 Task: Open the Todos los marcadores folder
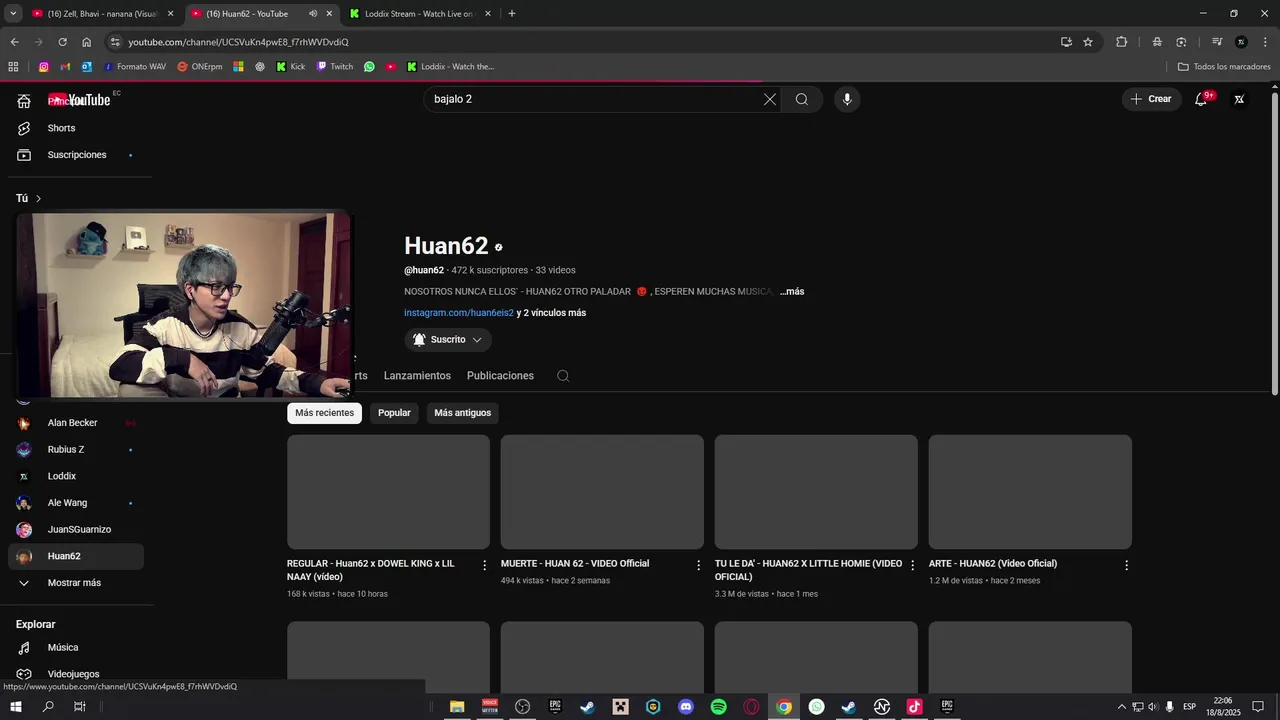coord(1224,67)
